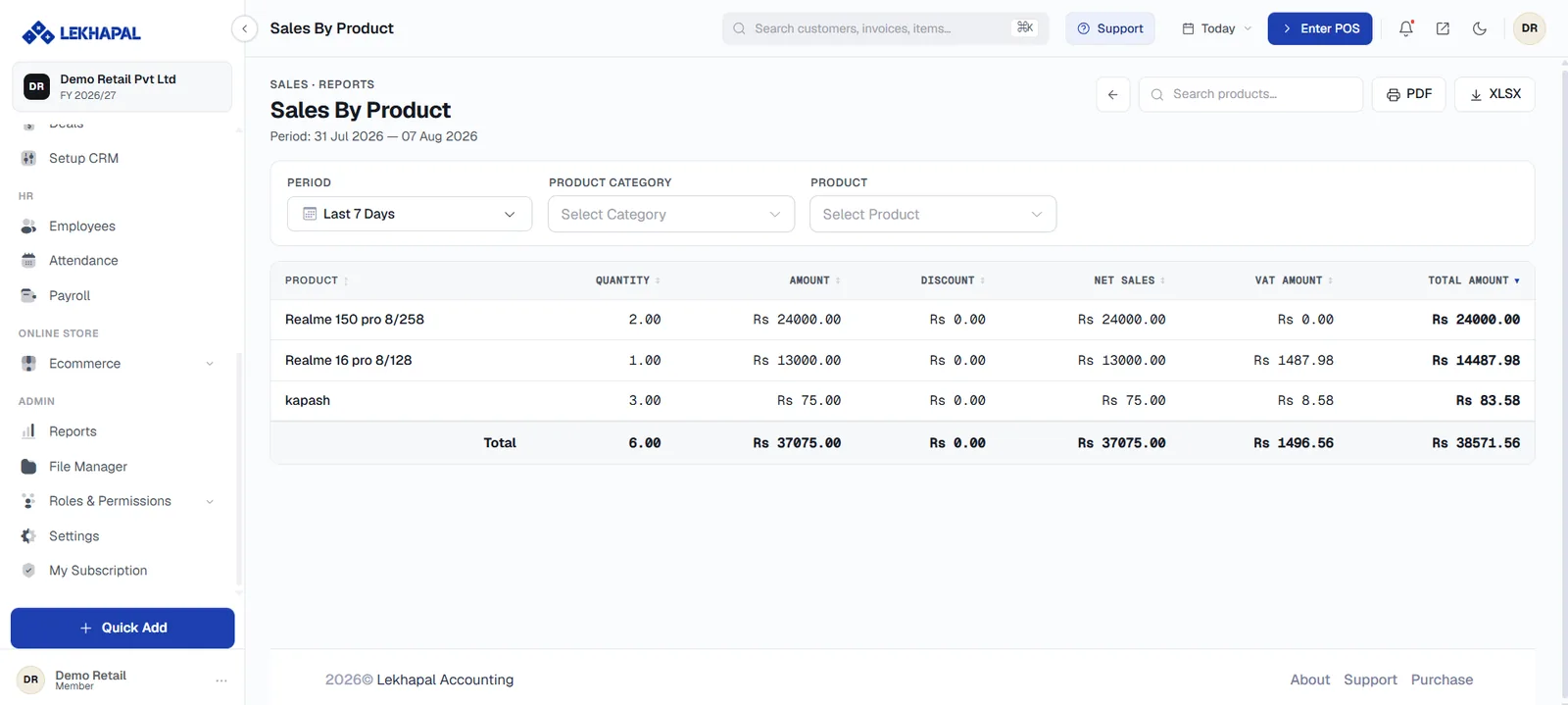This screenshot has width=1568, height=705.
Task: Click the Enter POS button
Action: point(1320,28)
